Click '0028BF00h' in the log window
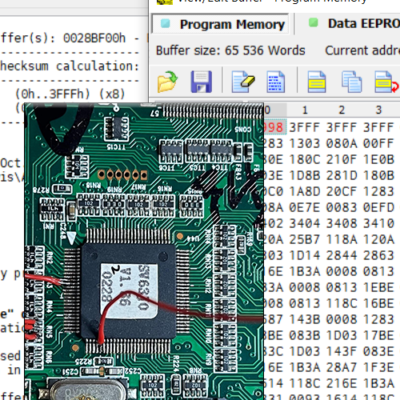The height and width of the screenshot is (400, 400). click(94, 38)
